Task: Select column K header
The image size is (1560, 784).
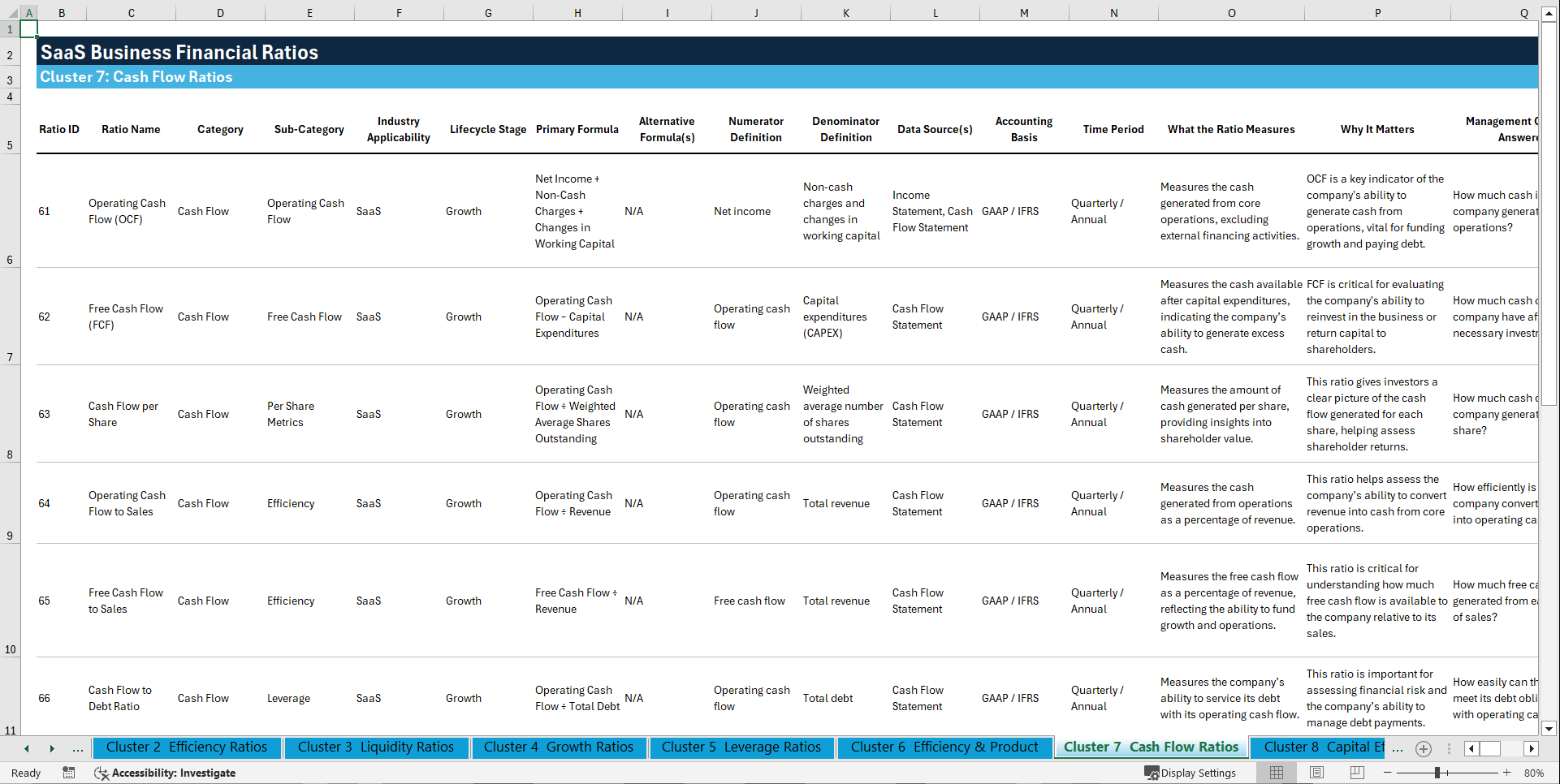Action: point(846,12)
